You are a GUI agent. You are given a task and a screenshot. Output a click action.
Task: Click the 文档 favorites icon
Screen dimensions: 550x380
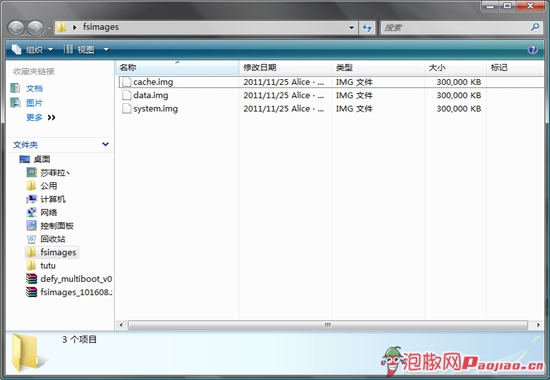click(15, 88)
